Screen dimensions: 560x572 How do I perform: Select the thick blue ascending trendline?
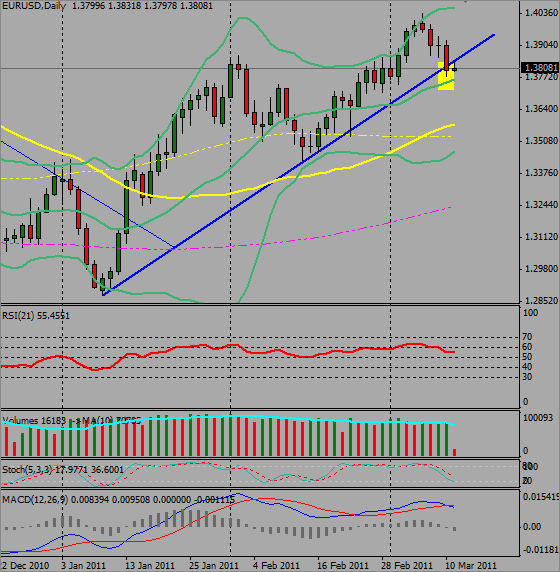coord(298,165)
